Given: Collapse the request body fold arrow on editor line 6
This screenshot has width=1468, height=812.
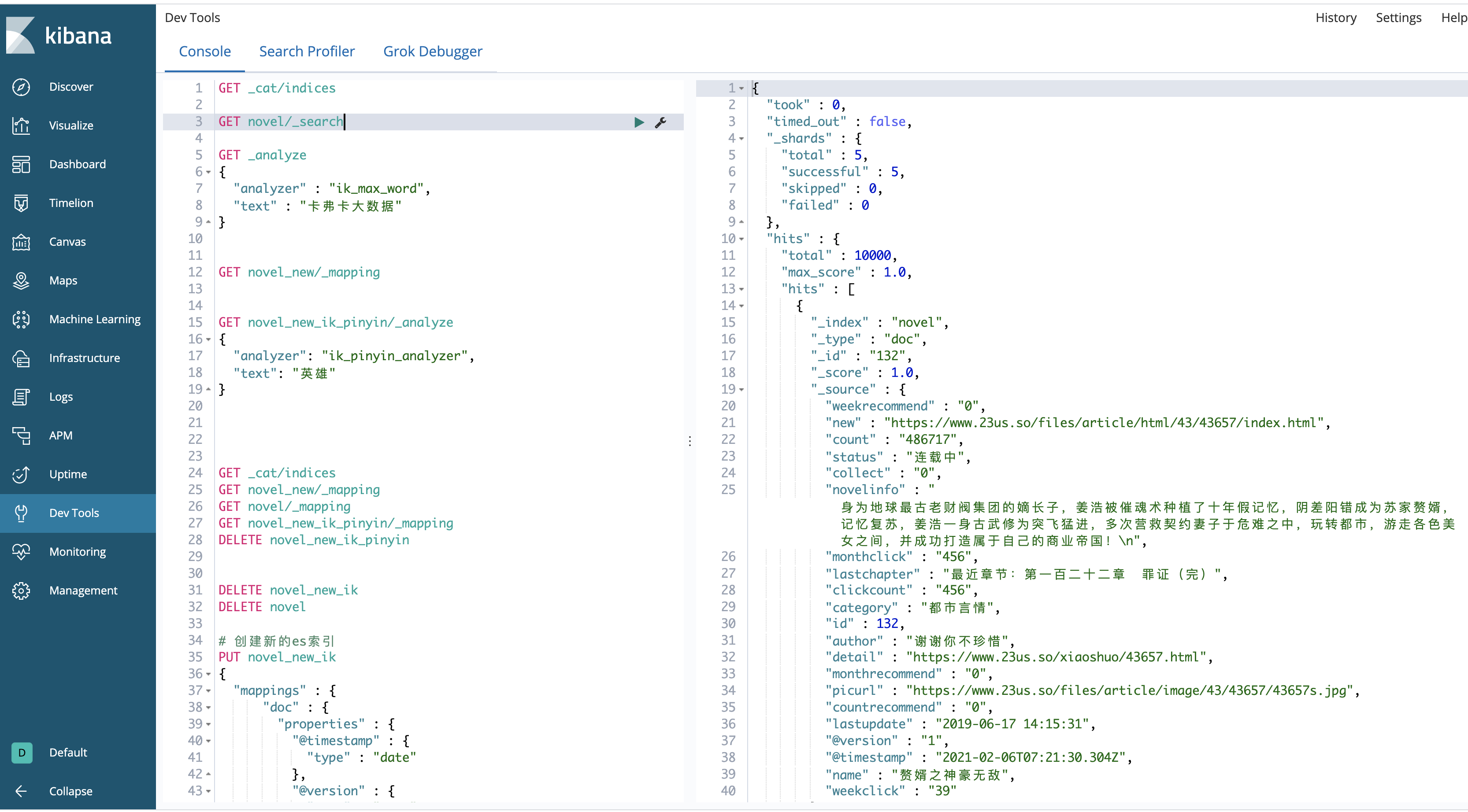Looking at the screenshot, I should pos(208,172).
